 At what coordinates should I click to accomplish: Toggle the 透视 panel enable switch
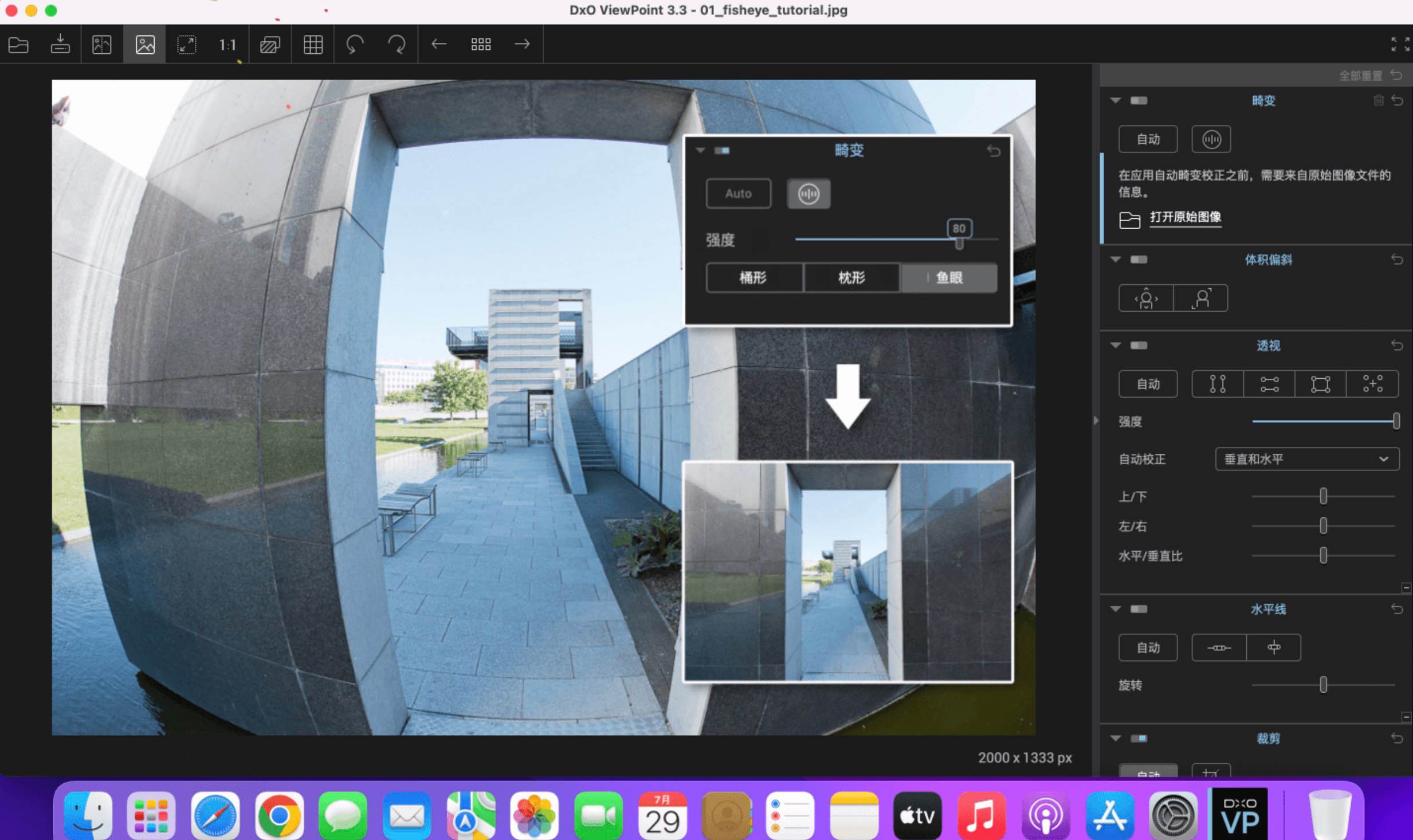(1139, 346)
